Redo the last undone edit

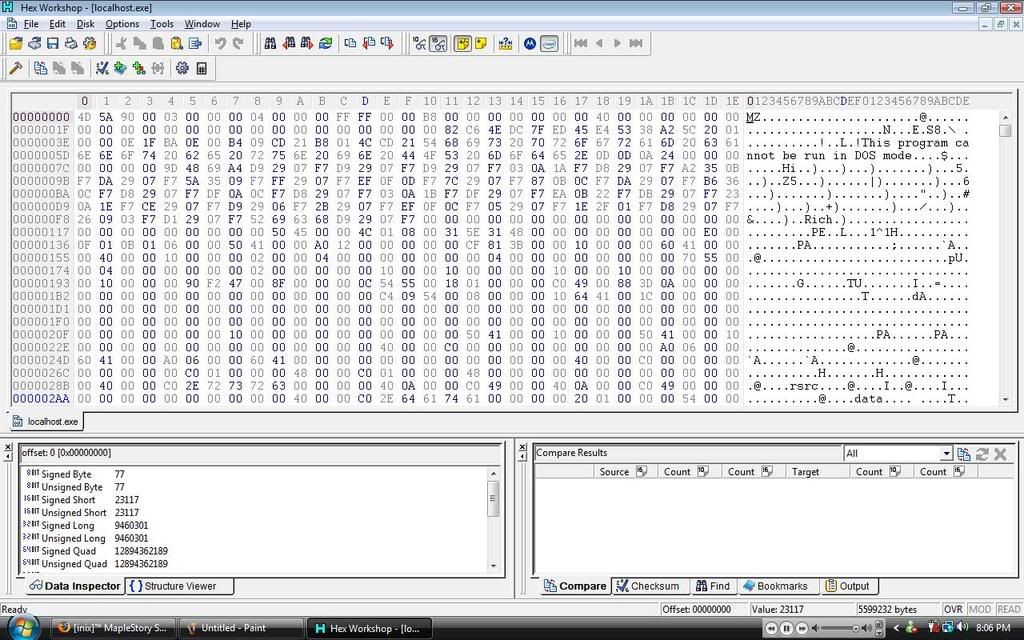coord(238,44)
